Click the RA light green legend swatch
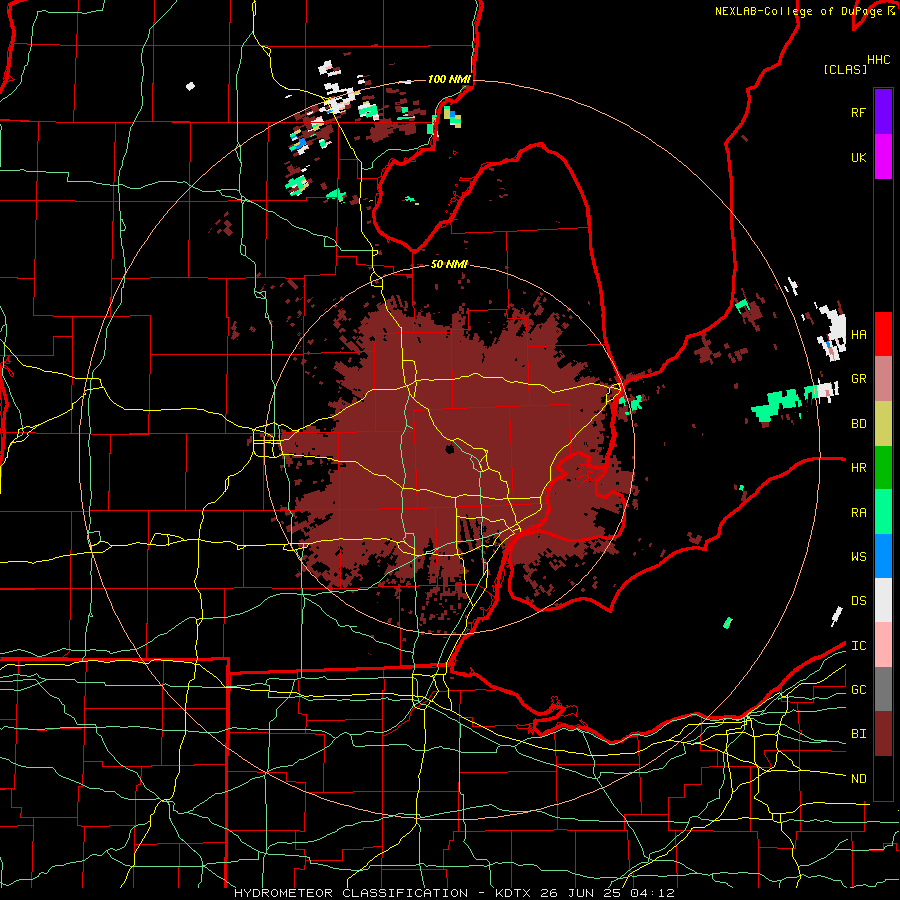The height and width of the screenshot is (900, 900). tap(883, 512)
